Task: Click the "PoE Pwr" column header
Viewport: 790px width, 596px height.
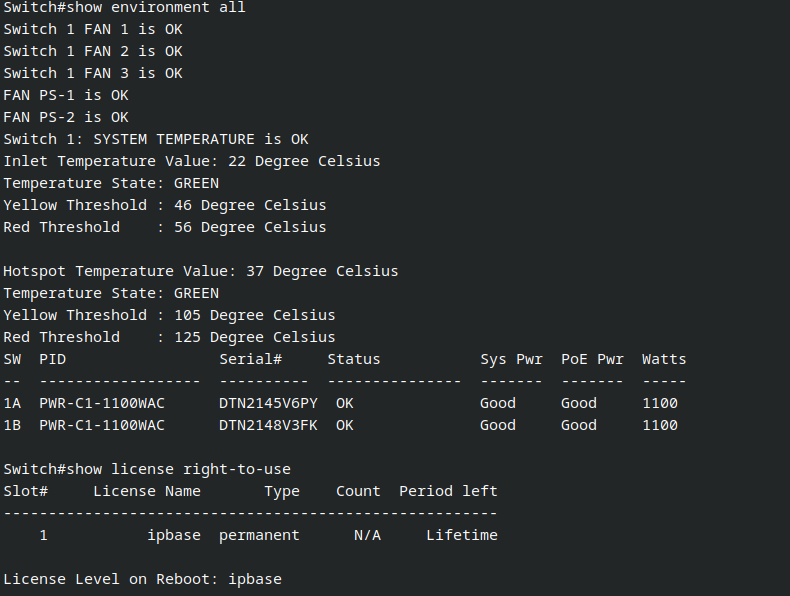Action: tap(592, 359)
